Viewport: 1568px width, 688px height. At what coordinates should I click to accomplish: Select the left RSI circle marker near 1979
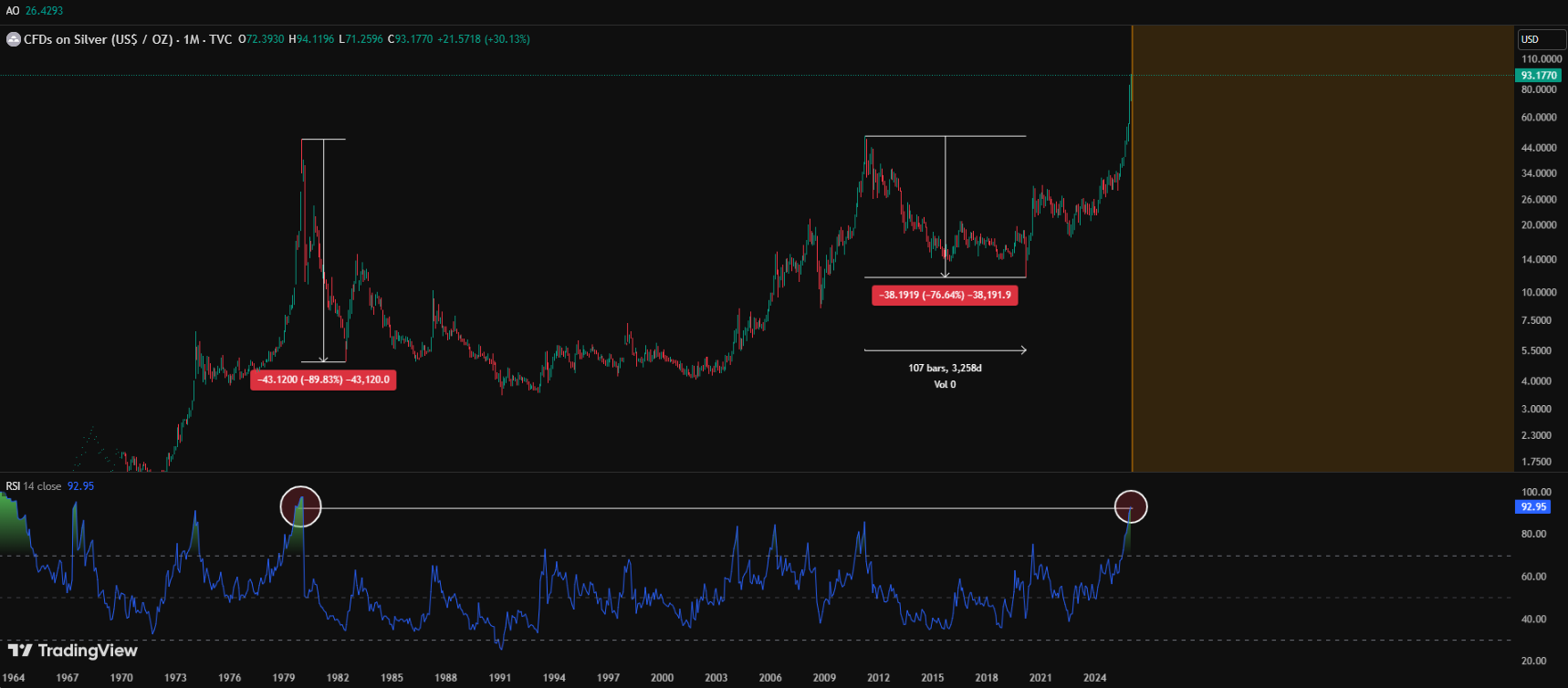tap(300, 506)
